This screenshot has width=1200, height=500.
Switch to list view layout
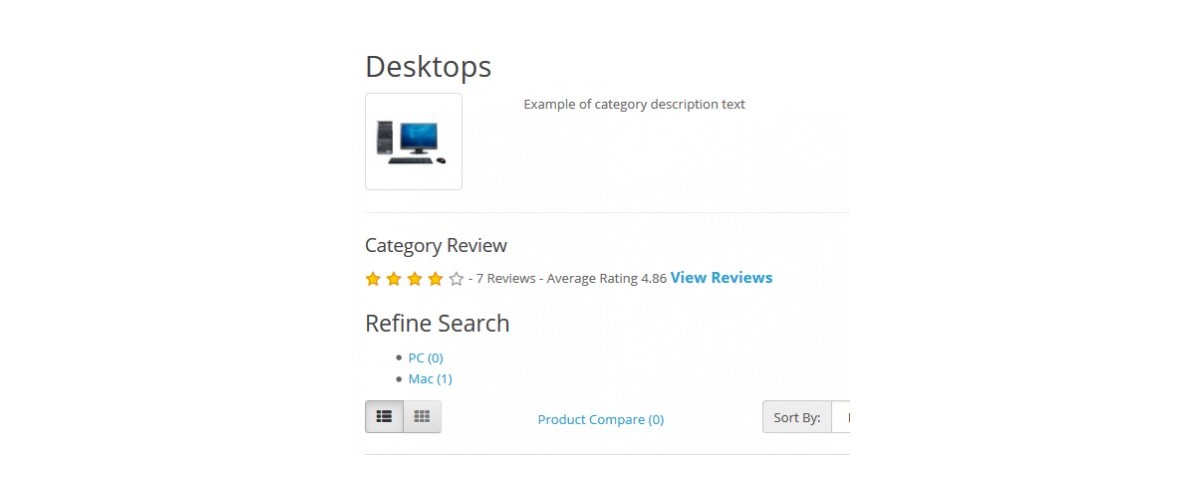coord(384,417)
